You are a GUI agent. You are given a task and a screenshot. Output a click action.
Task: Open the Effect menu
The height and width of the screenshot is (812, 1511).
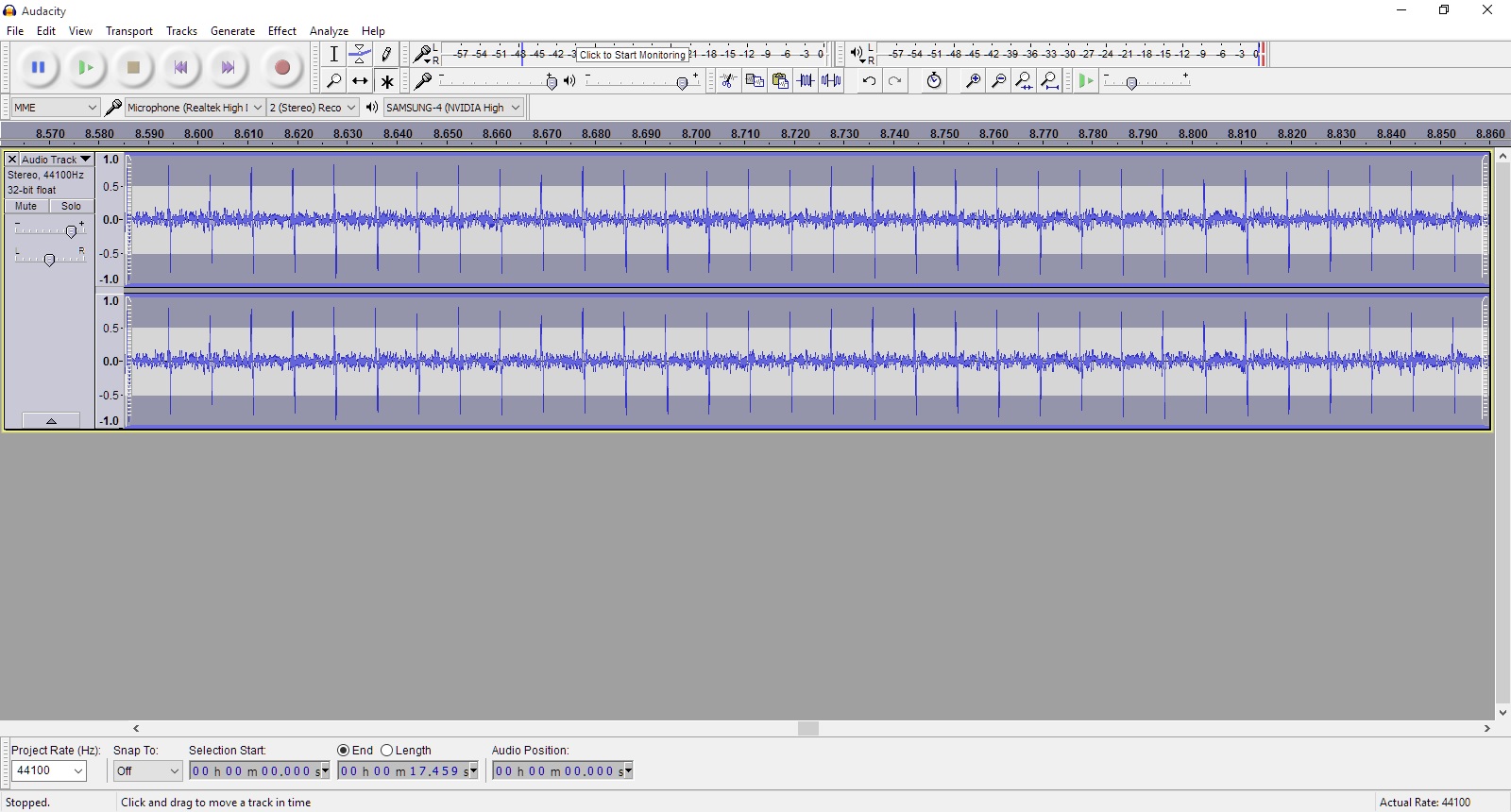(281, 31)
